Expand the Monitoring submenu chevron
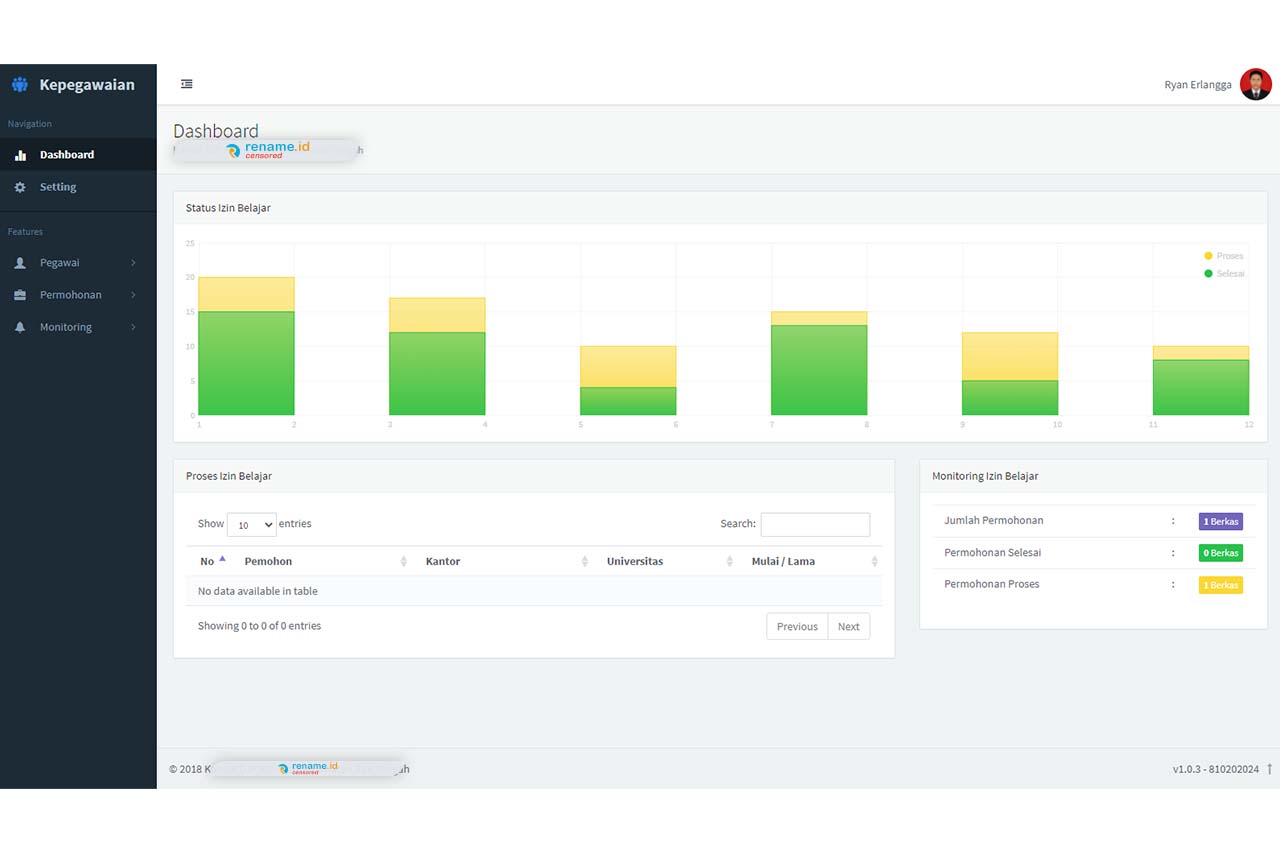 [133, 327]
